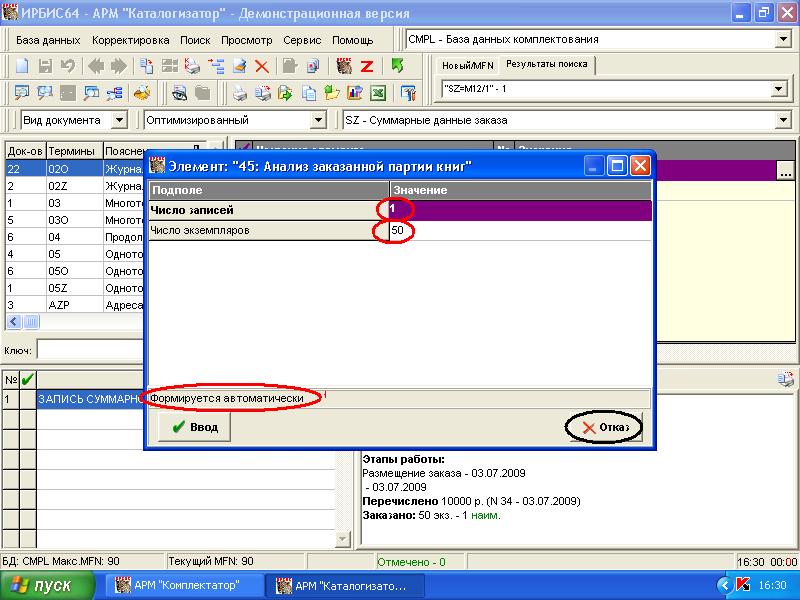Open the 'Сервис' menu
This screenshot has height=600, width=800.
[302, 40]
